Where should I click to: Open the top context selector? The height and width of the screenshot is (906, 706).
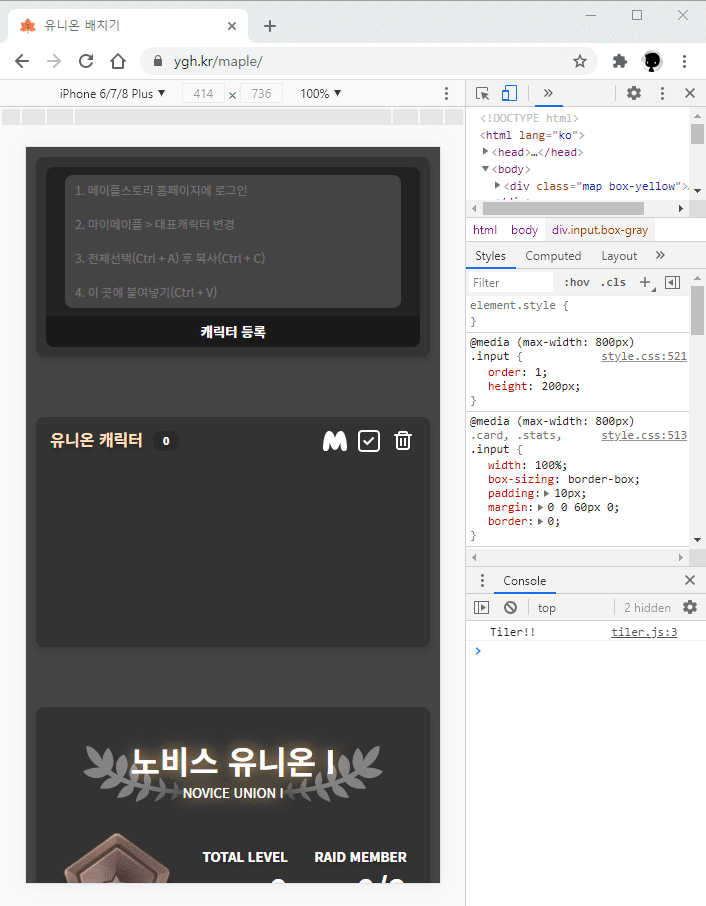point(547,608)
